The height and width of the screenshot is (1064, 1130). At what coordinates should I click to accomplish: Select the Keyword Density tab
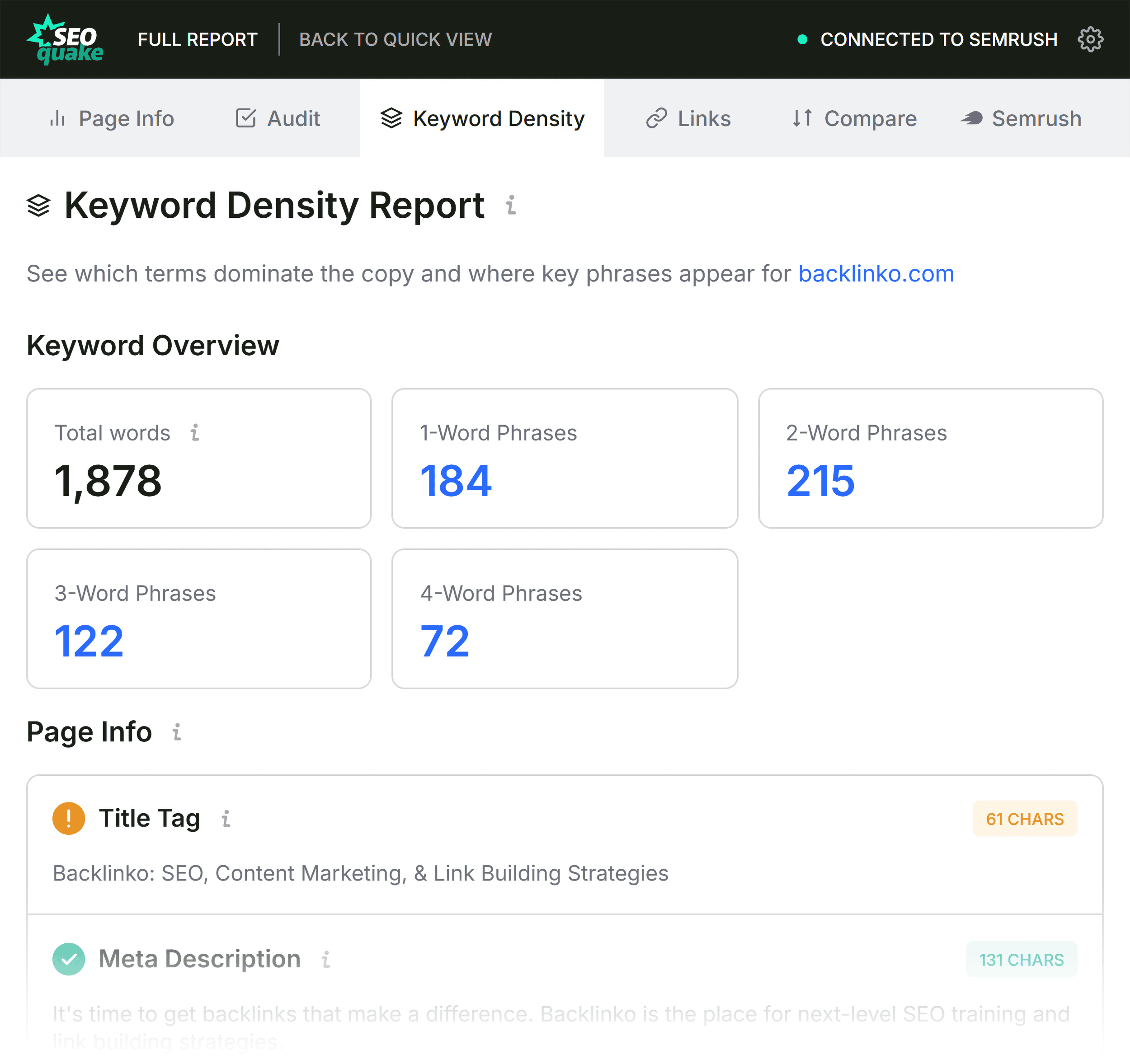(x=482, y=118)
